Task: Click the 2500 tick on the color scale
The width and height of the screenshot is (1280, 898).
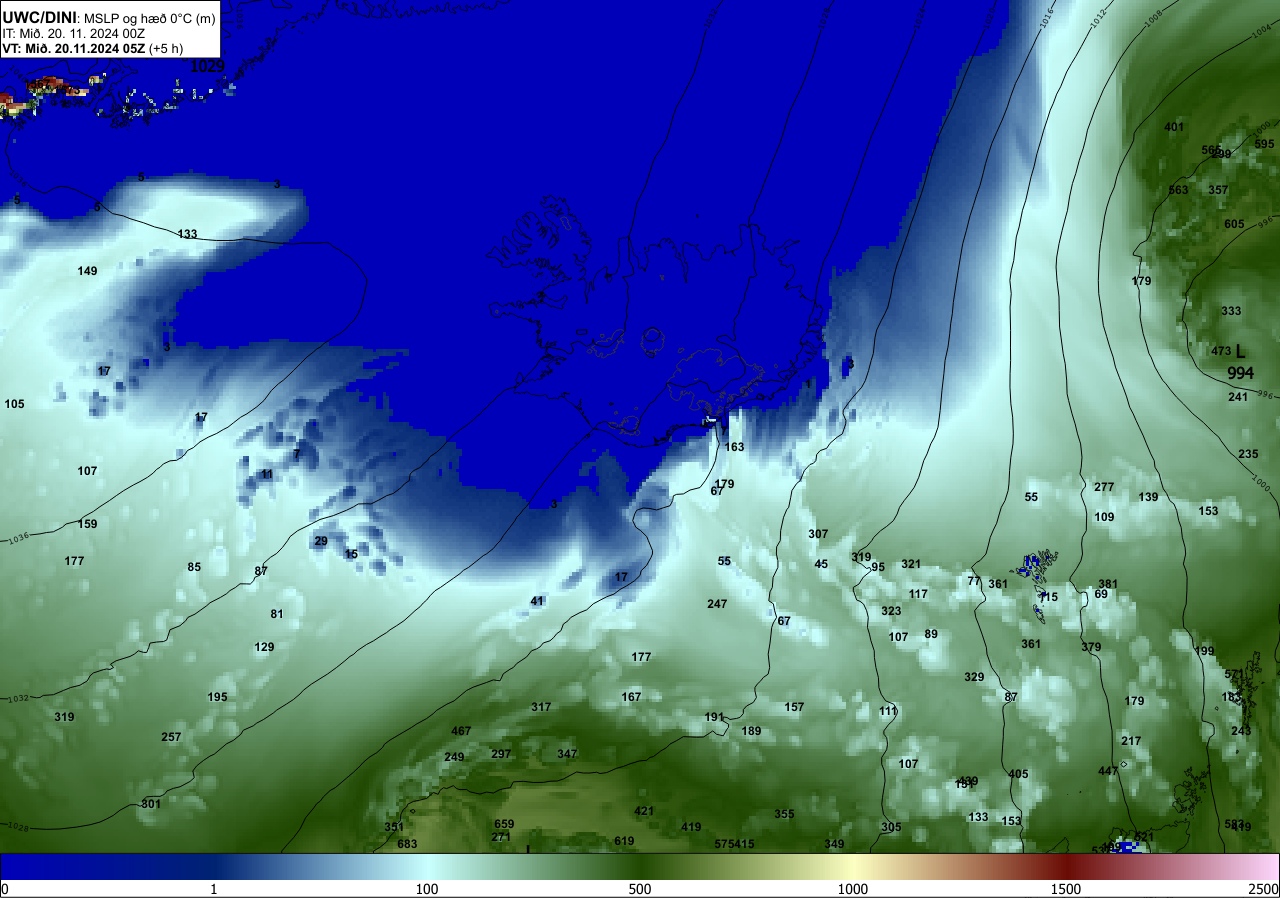Action: point(1265,889)
